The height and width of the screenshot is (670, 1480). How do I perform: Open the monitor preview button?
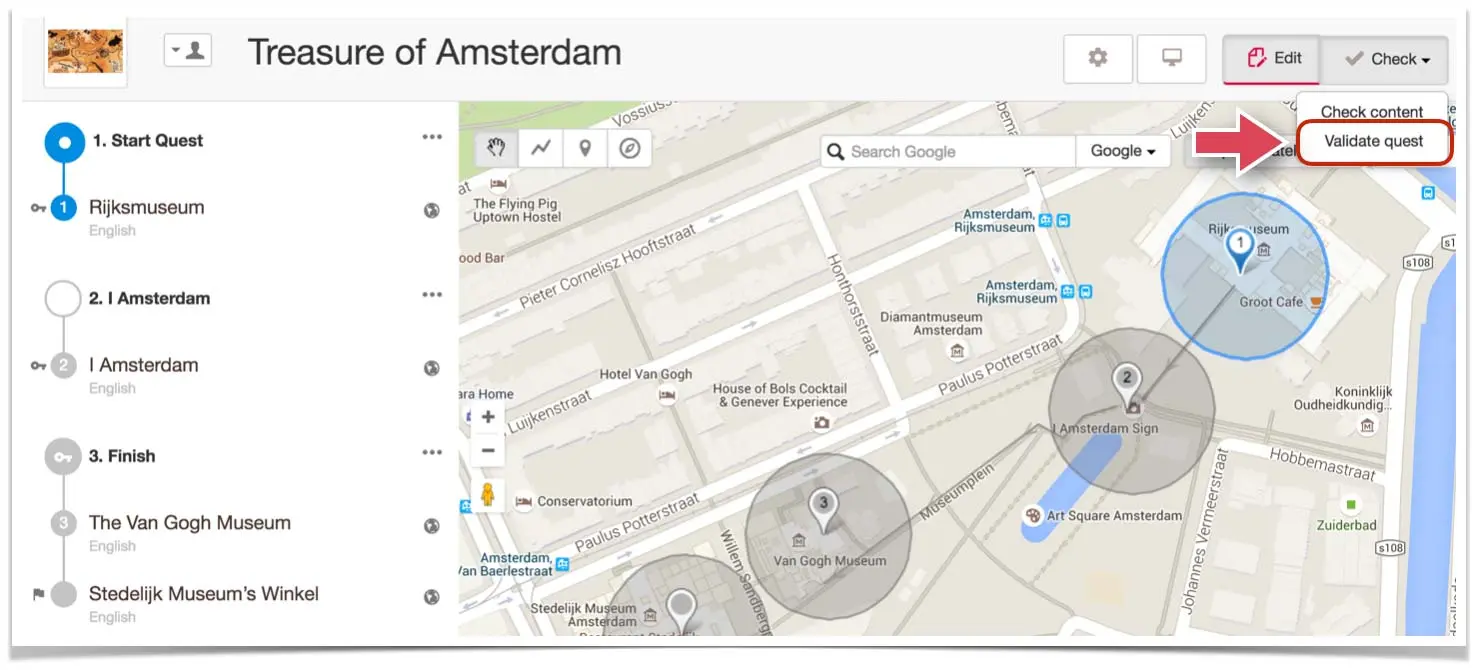[1172, 59]
